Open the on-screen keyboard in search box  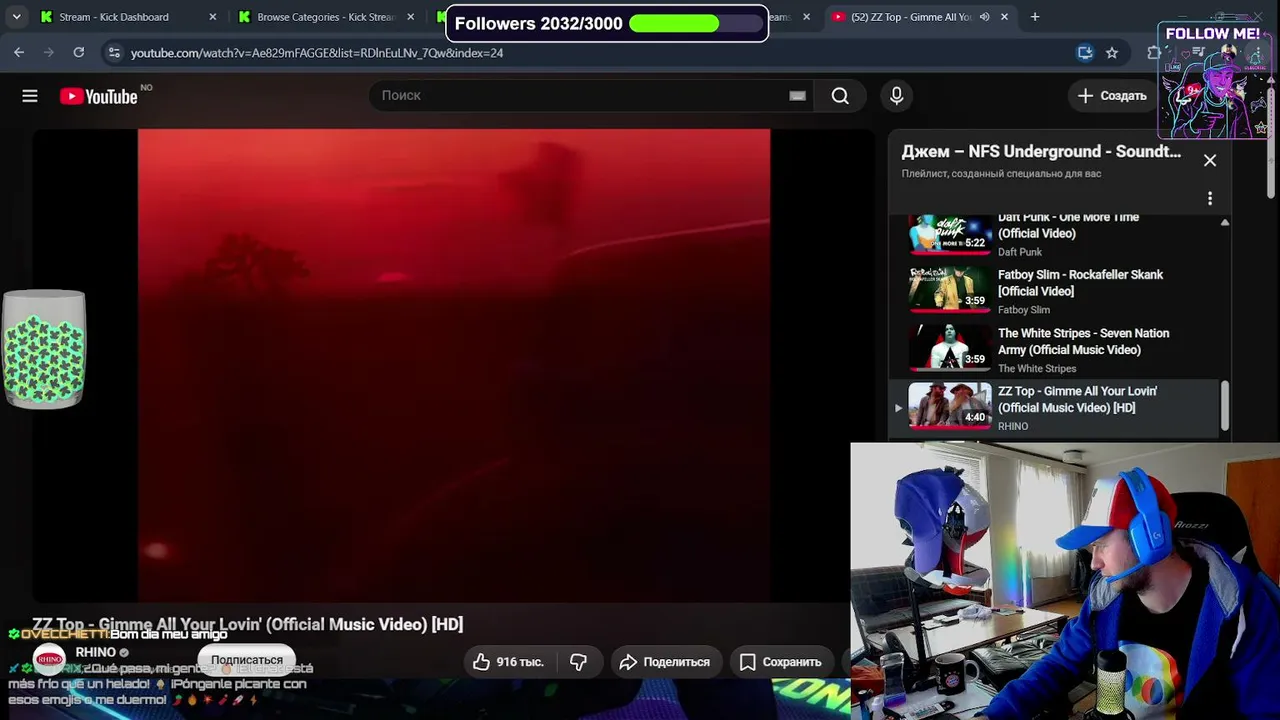(x=797, y=95)
